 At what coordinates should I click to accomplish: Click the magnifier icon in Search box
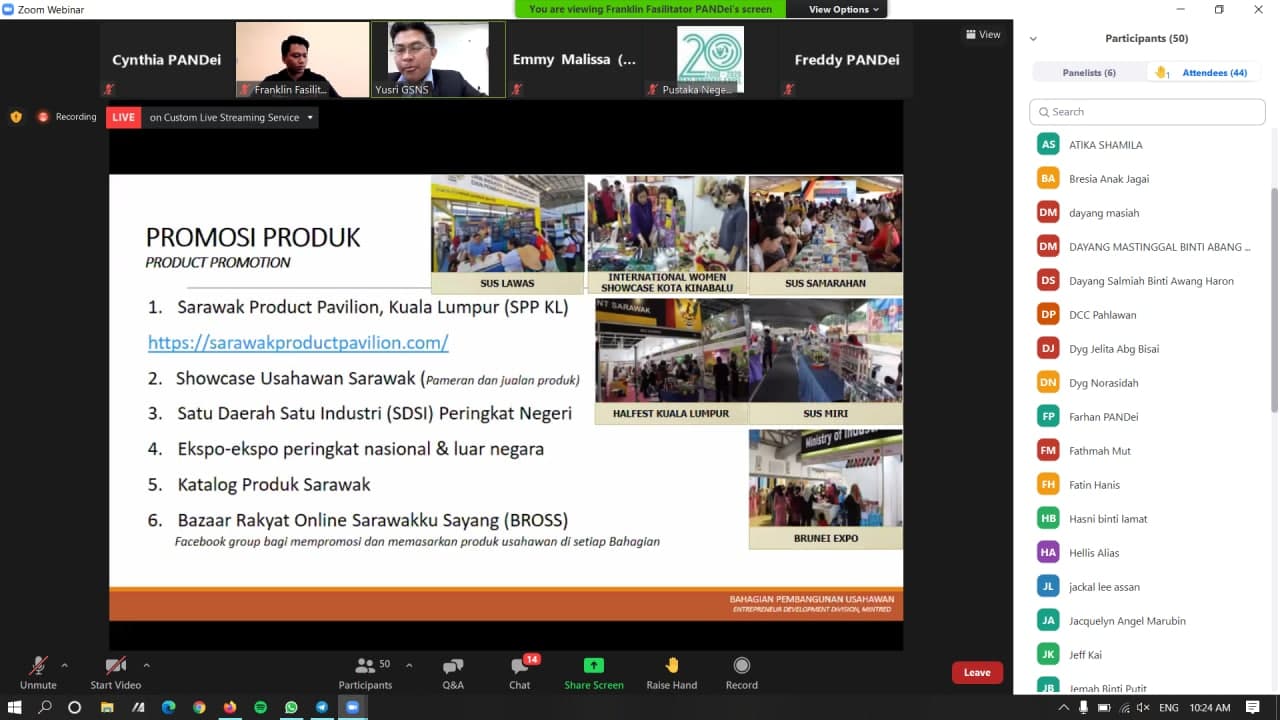tap(1044, 112)
